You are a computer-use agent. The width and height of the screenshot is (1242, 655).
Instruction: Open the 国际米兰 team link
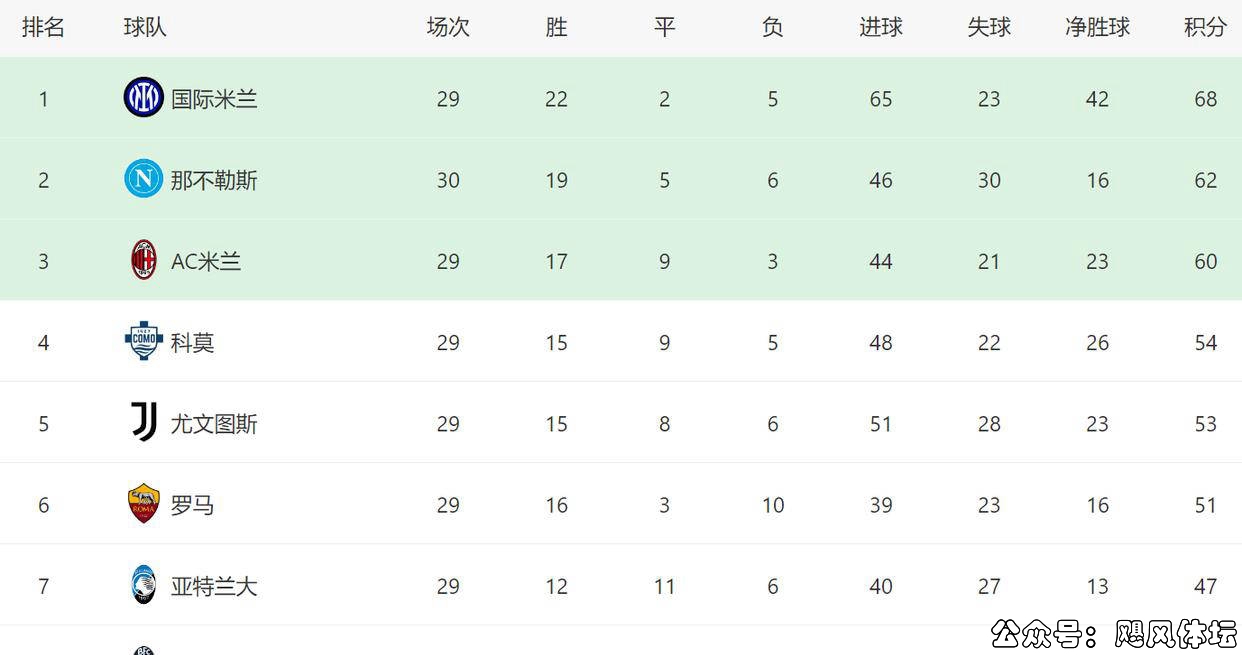[214, 99]
